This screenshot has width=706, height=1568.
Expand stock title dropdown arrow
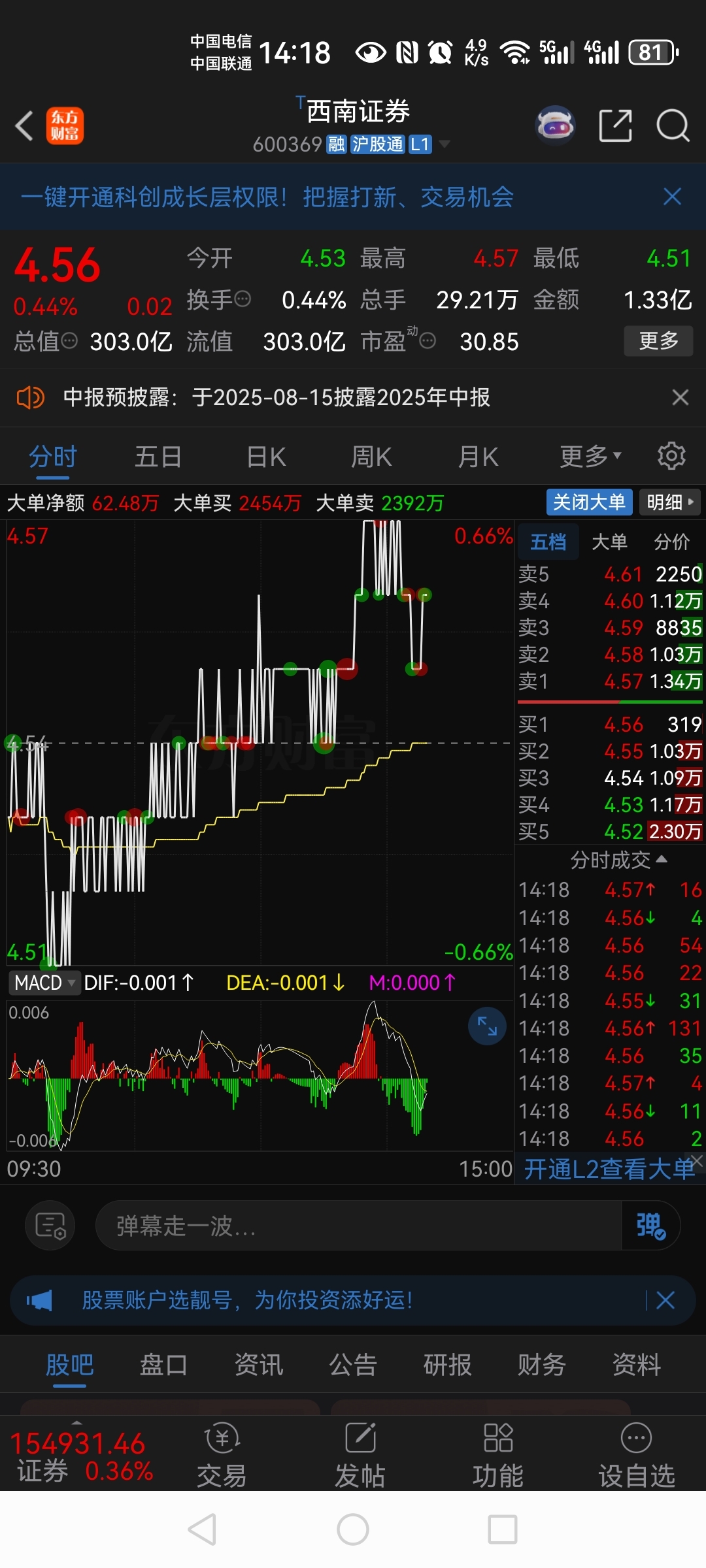(445, 144)
